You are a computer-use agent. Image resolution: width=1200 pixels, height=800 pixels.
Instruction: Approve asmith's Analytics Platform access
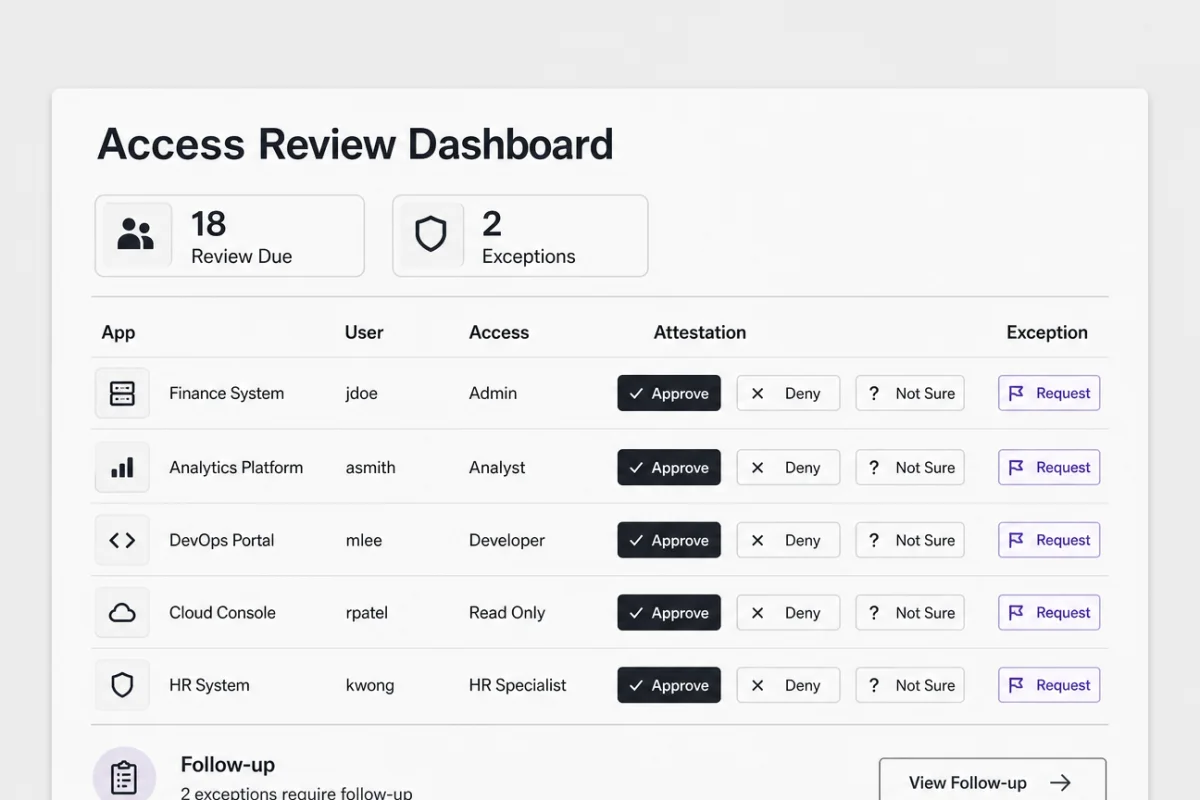(x=669, y=467)
